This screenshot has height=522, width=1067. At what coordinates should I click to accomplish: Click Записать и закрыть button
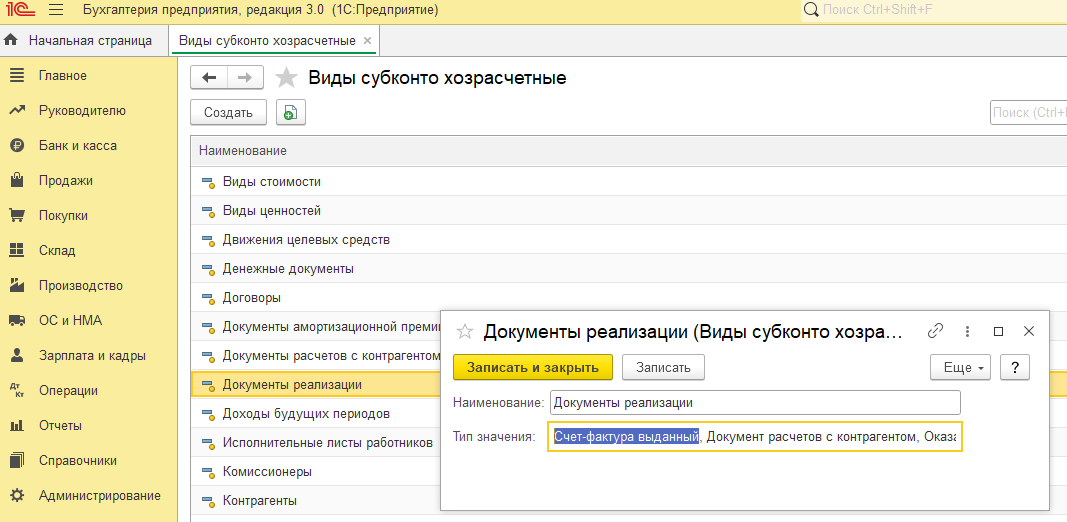(x=533, y=368)
